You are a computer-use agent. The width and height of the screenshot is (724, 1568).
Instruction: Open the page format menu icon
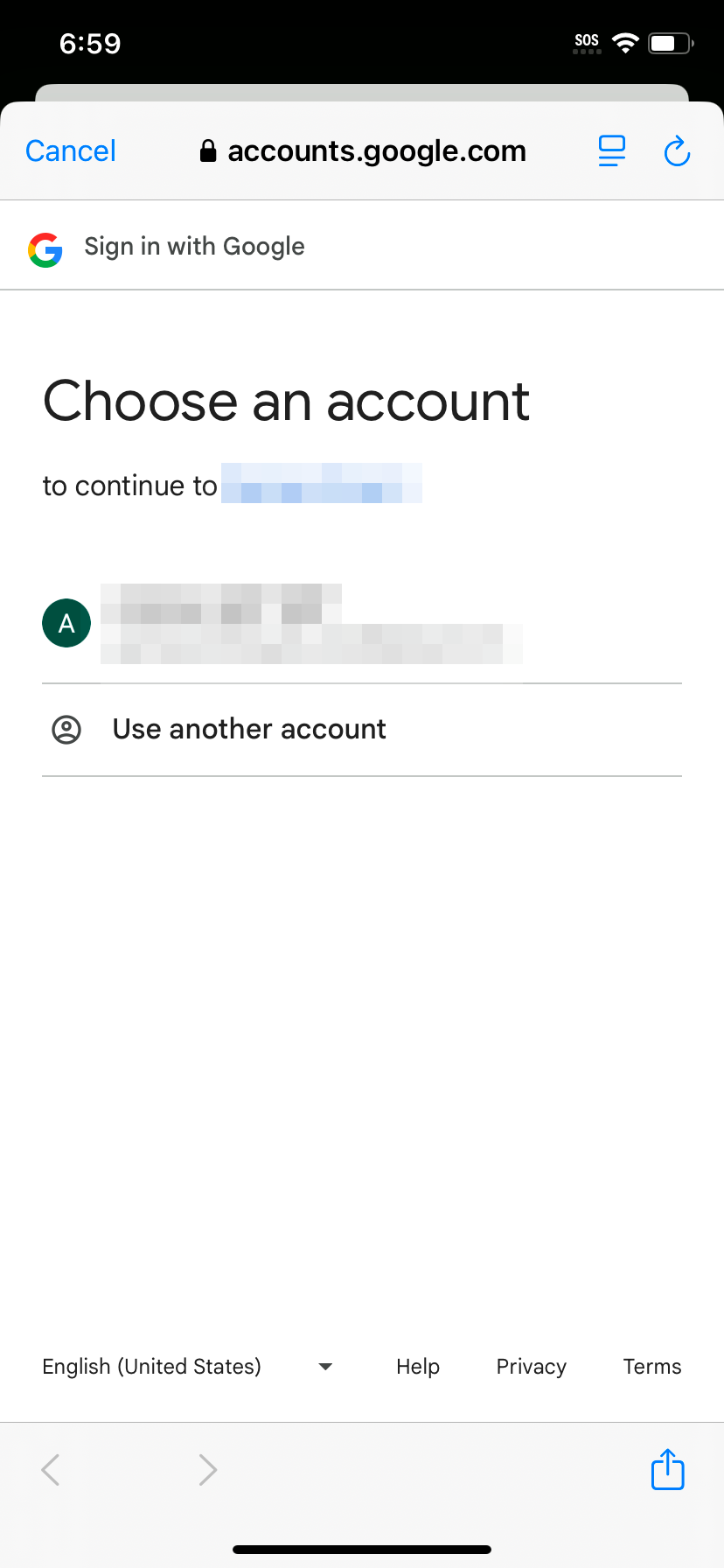click(x=612, y=151)
